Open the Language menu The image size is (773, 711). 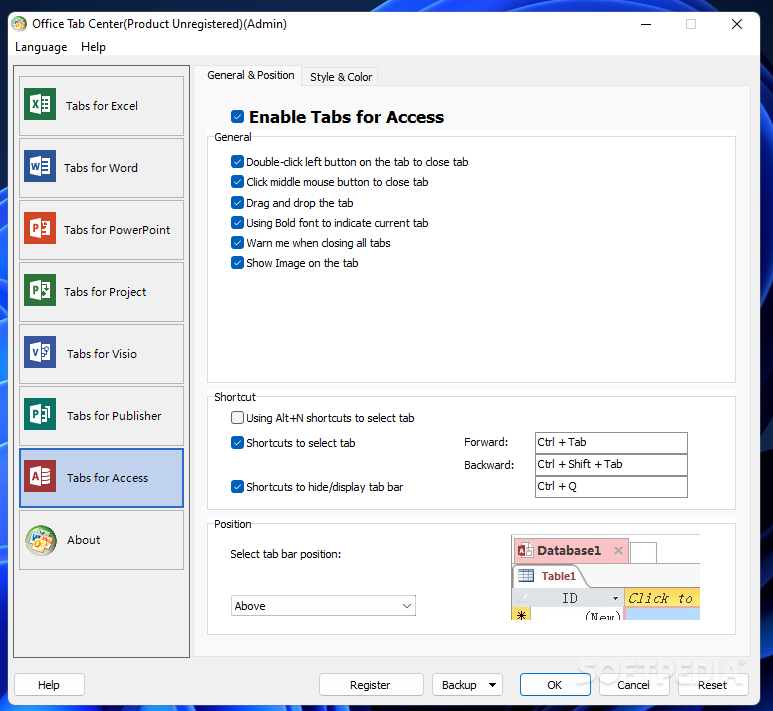41,47
